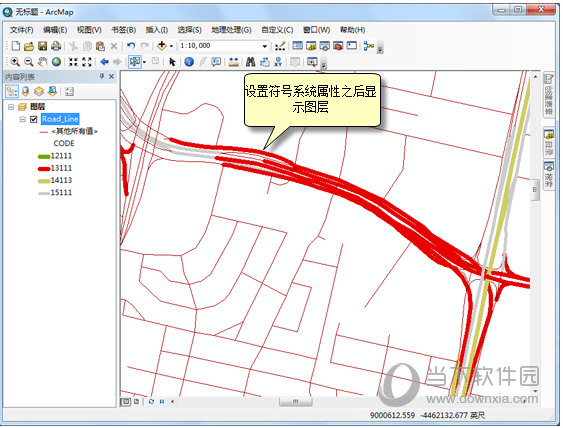This screenshot has width=563, height=428.
Task: Undo the last action
Action: pyautogui.click(x=131, y=46)
